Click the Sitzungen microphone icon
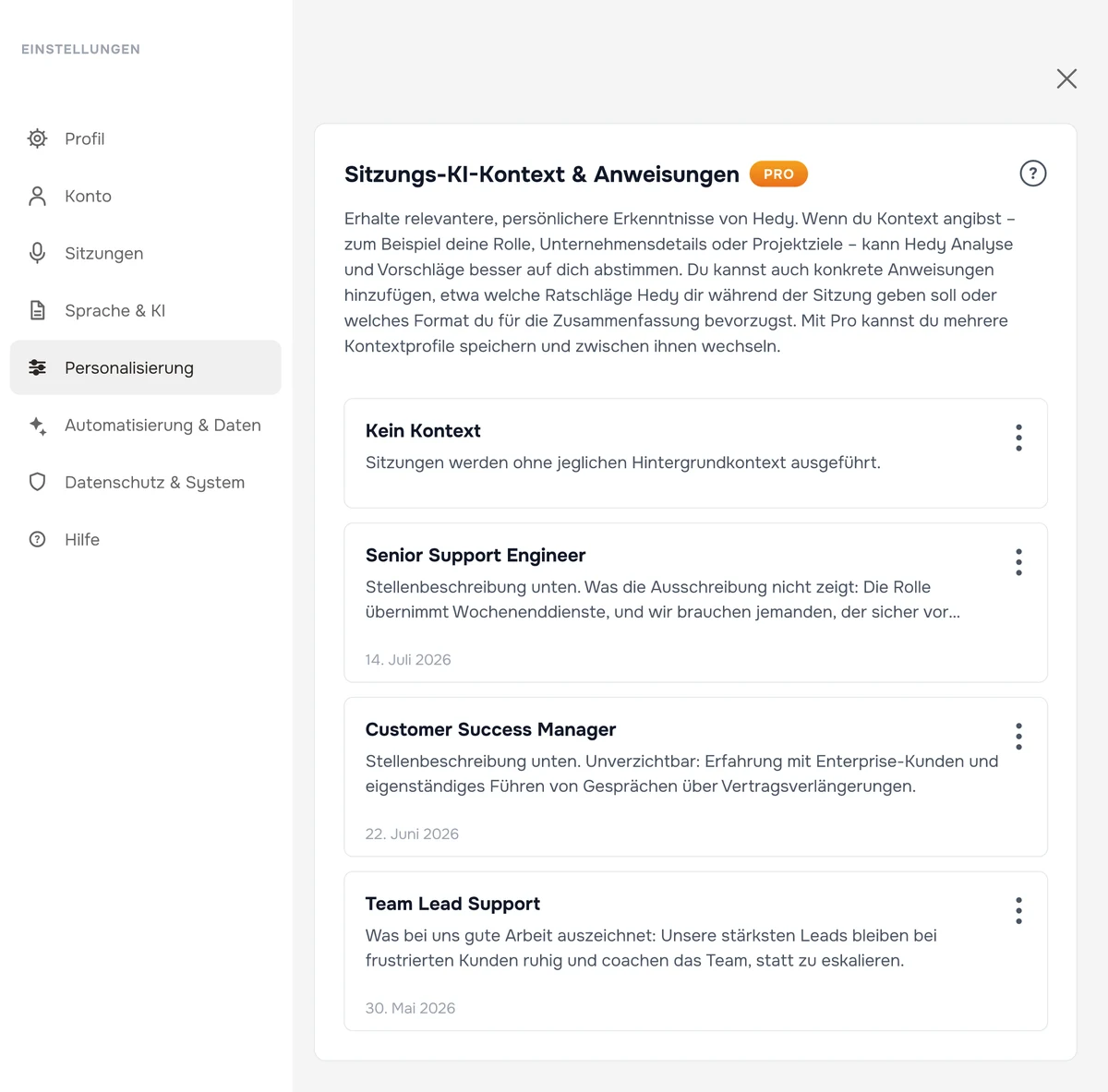Screen dimensions: 1108x1092 coord(37,253)
